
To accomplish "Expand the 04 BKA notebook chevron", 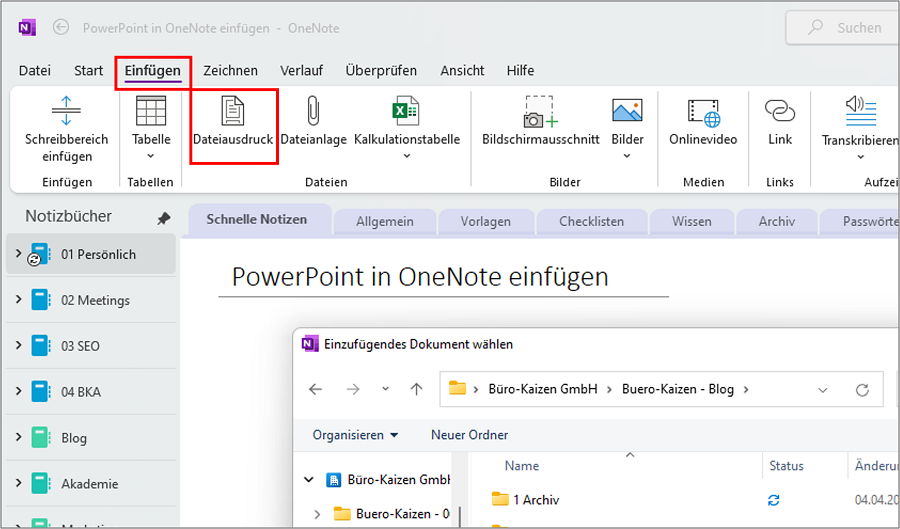I will (18, 391).
